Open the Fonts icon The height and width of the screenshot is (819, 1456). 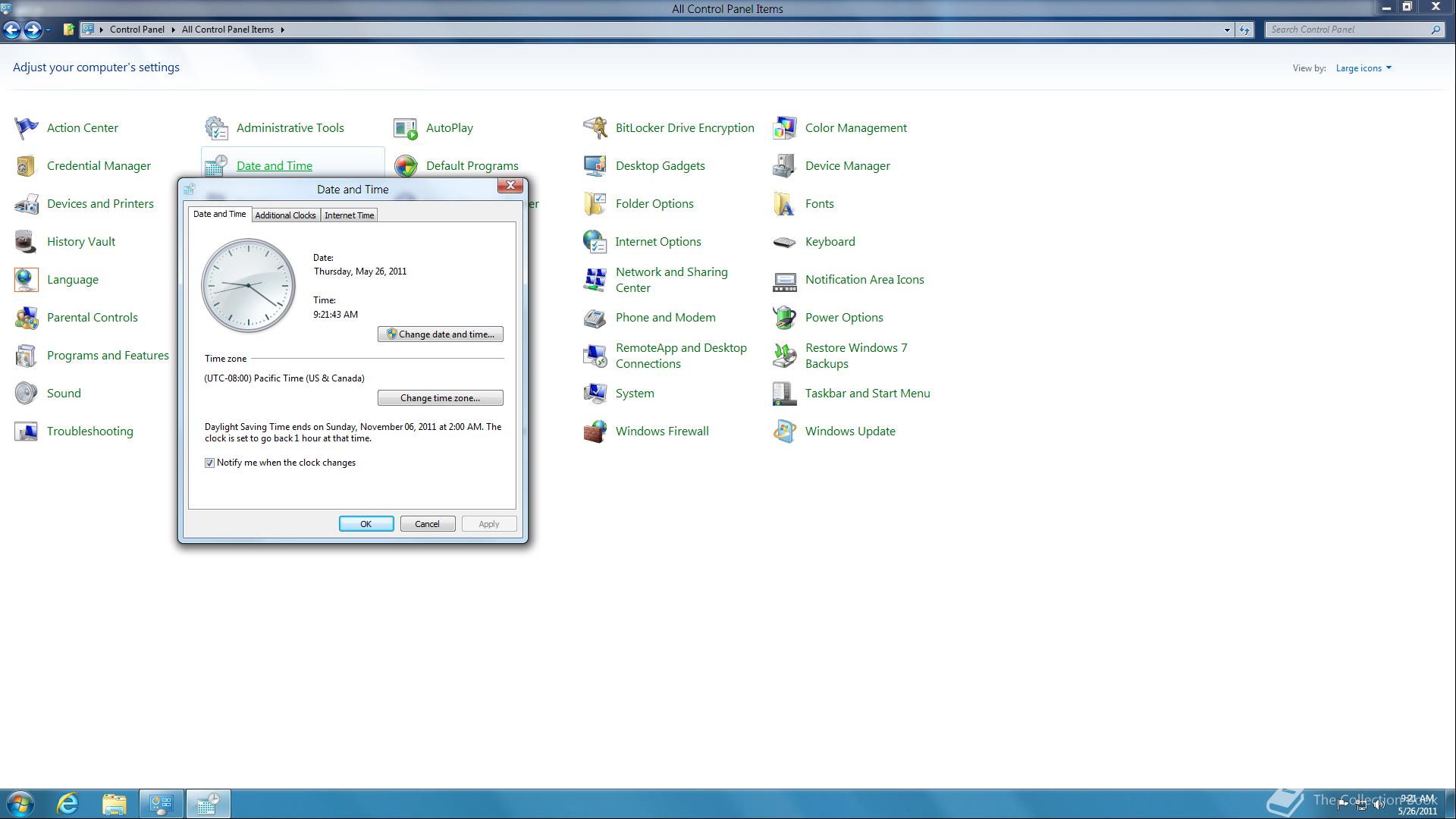point(785,204)
